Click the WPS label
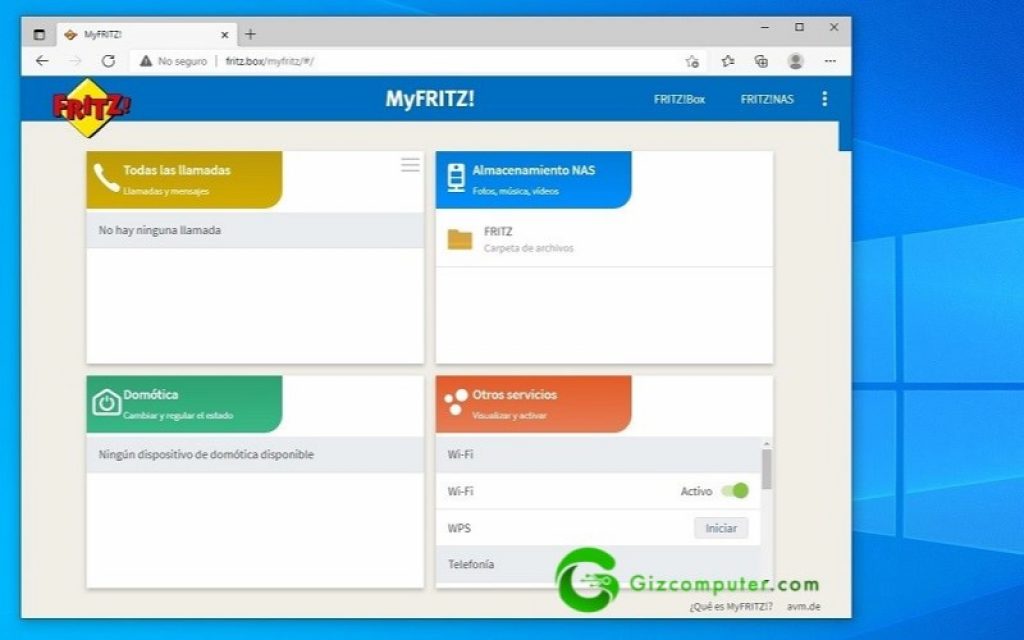The width and height of the screenshot is (1024, 640). (x=459, y=528)
